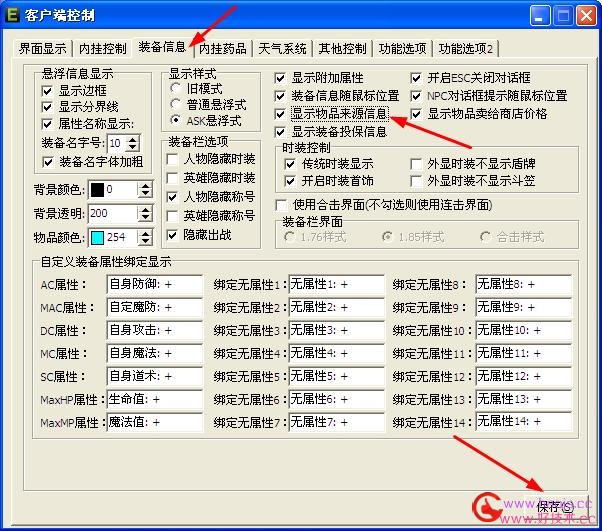This screenshot has height=531, width=602.
Task: Toggle 隐藏出战 checkbox
Action: (x=172, y=235)
